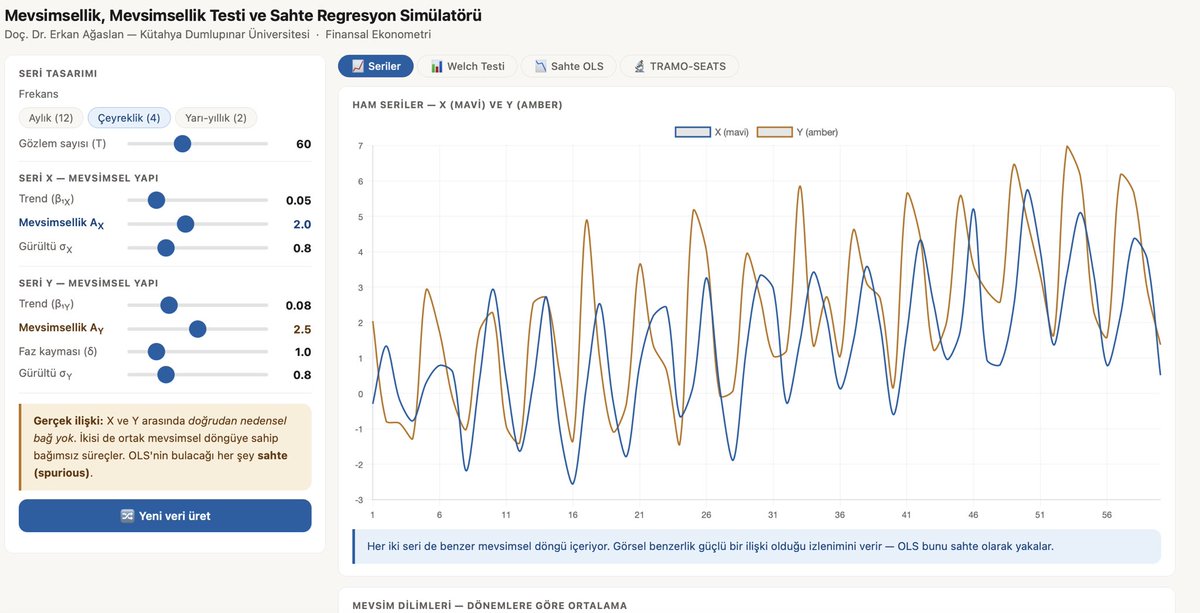Select the Yarı-yıllık (2) frequency option
This screenshot has height=613, width=1200.
(216, 118)
